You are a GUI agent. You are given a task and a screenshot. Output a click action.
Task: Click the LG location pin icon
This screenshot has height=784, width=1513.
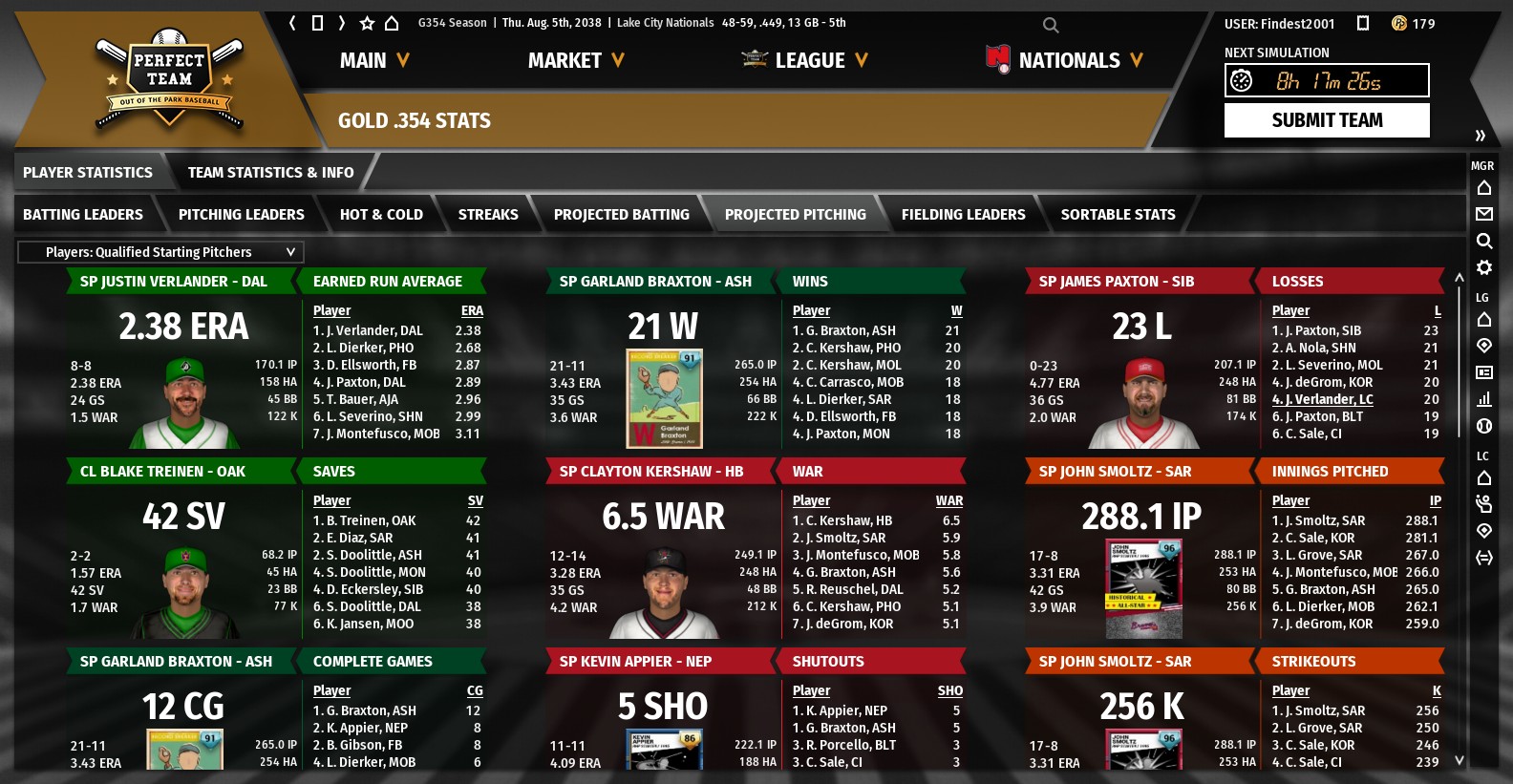click(x=1484, y=346)
